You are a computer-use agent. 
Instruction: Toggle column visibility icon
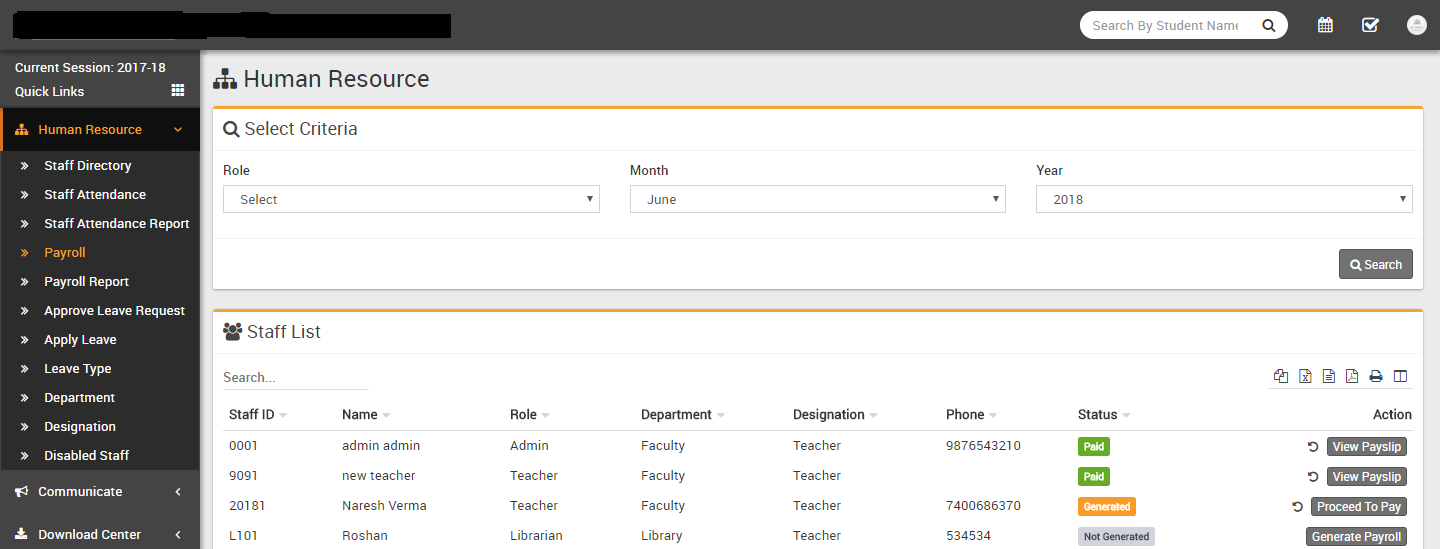click(x=1400, y=376)
